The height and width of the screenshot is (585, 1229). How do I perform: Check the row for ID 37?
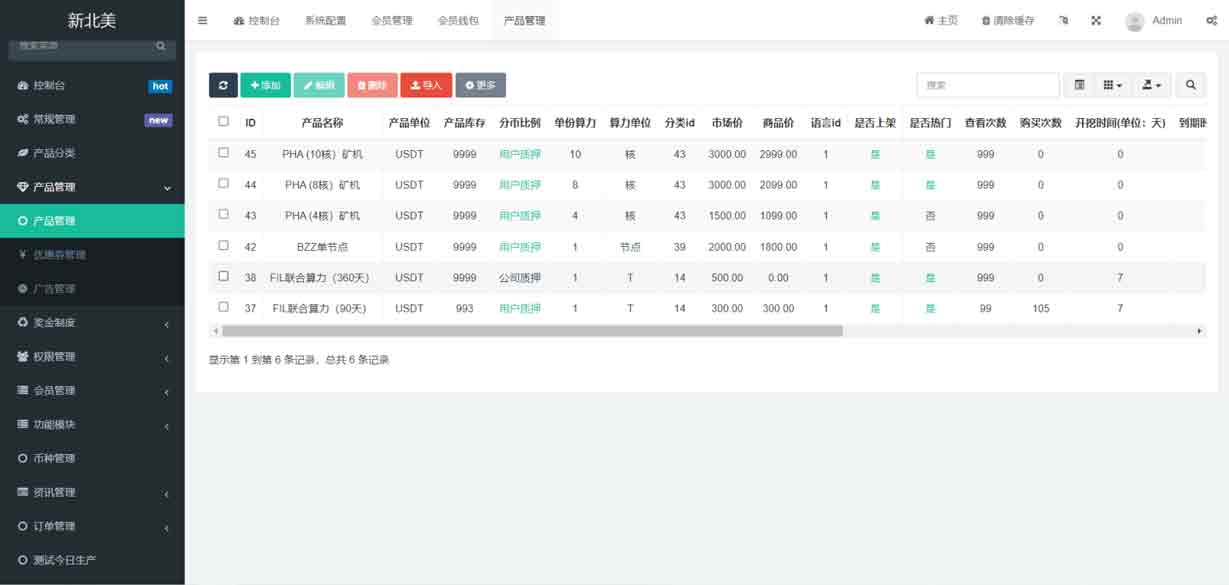click(x=223, y=308)
